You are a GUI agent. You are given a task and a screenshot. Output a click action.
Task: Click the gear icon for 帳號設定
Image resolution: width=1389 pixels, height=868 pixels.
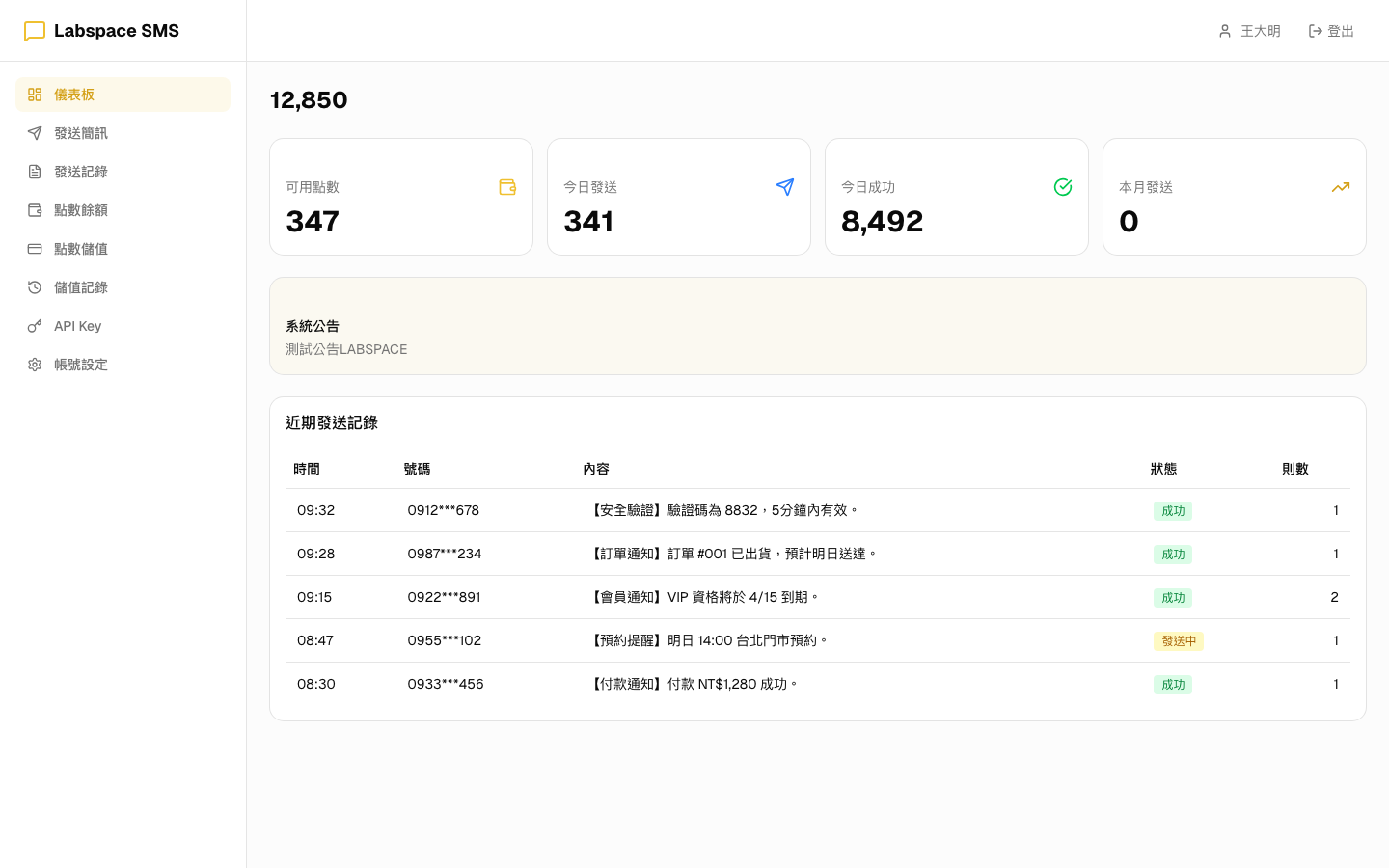[35, 365]
